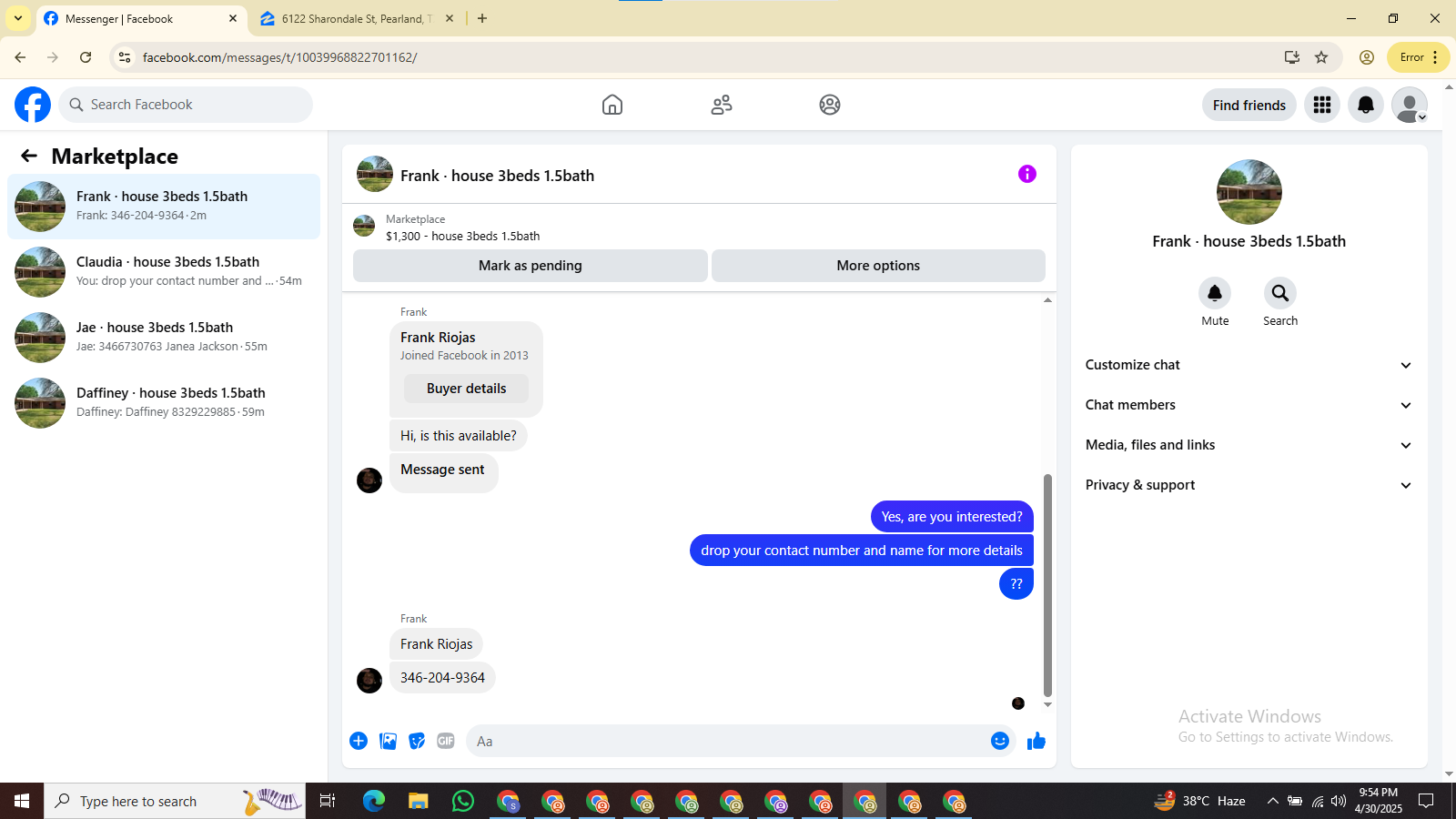
Task: Click the chat scroll-up arrow
Action: [1047, 299]
